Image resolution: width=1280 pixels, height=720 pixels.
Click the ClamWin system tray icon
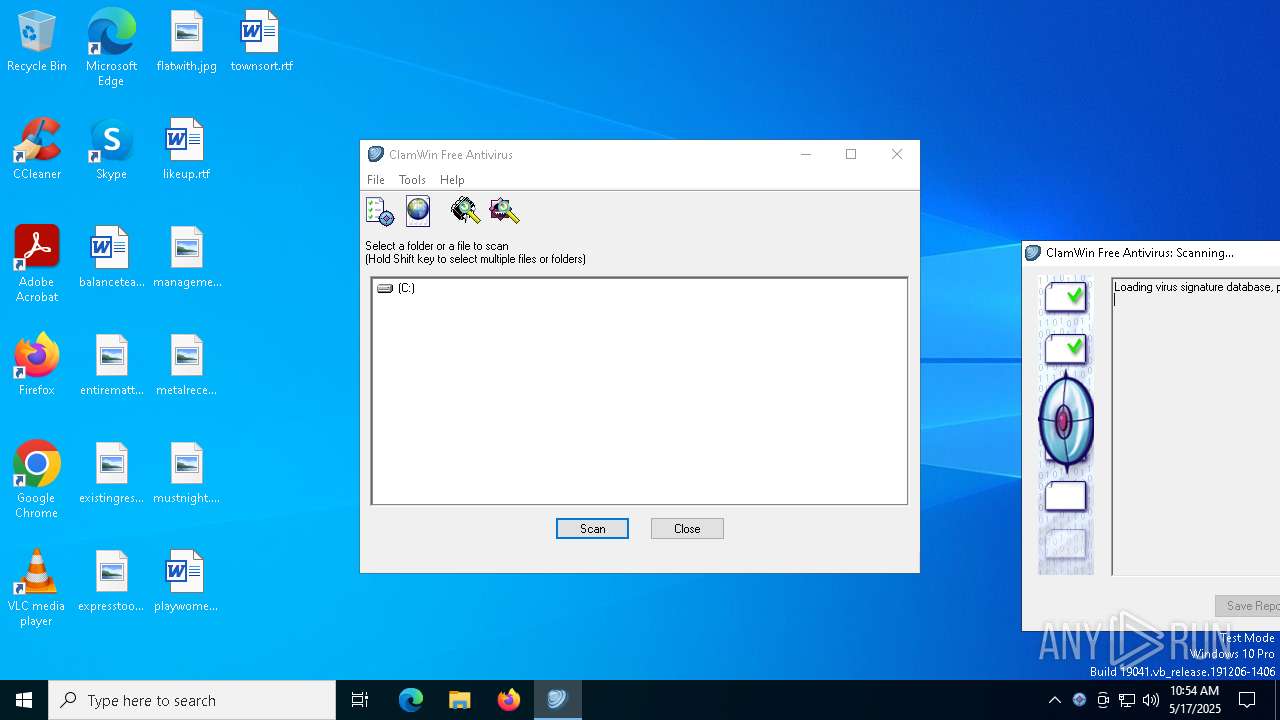tap(1079, 700)
